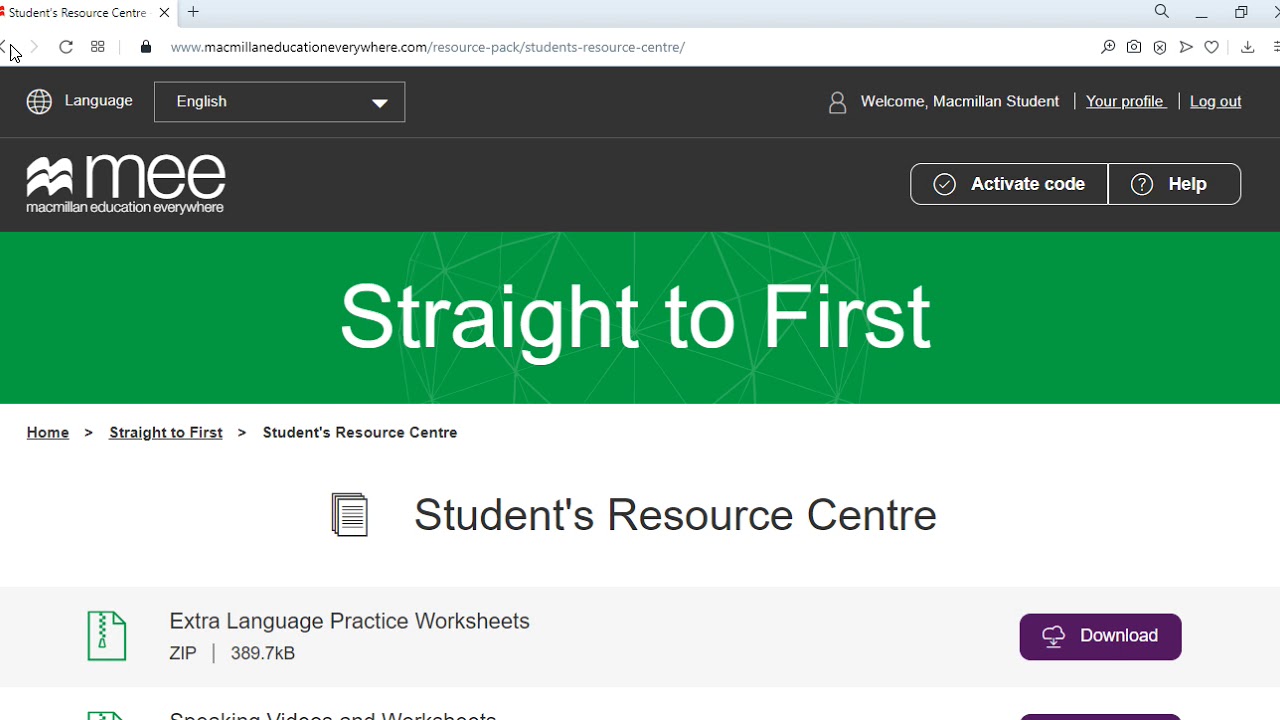Click Welcome, Macmillan Student text
This screenshot has height=720, width=1280.
pyautogui.click(x=960, y=101)
